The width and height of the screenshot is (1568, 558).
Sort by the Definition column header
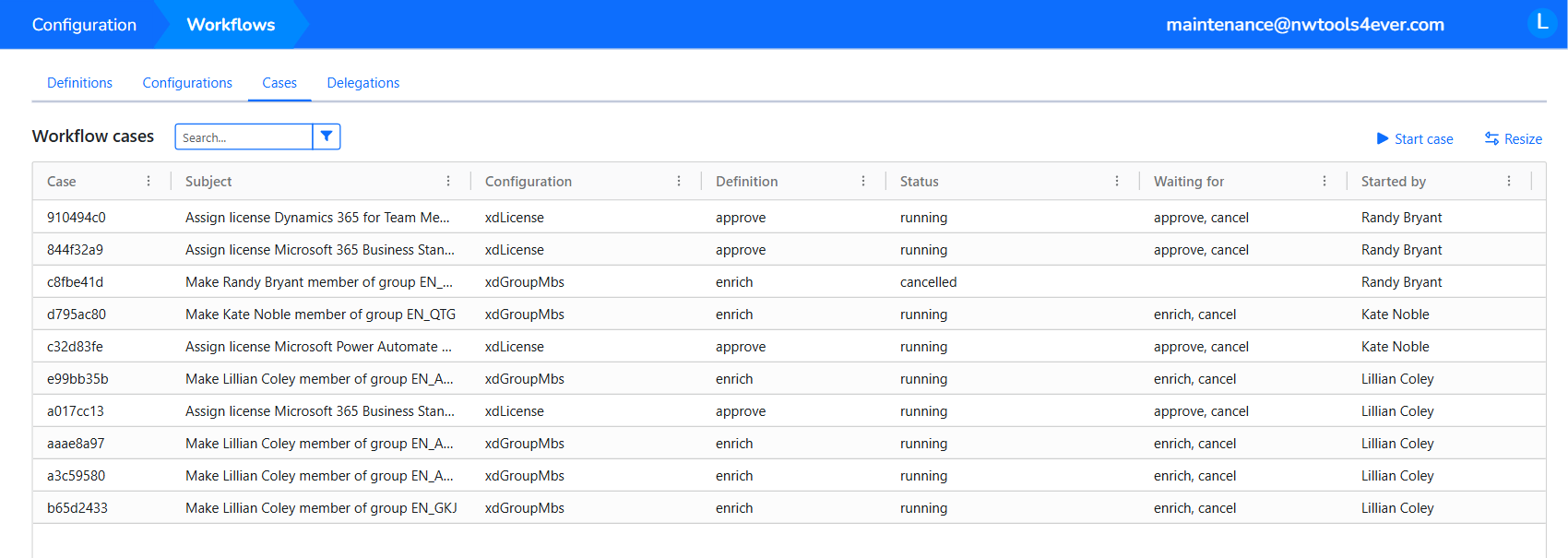tap(747, 181)
